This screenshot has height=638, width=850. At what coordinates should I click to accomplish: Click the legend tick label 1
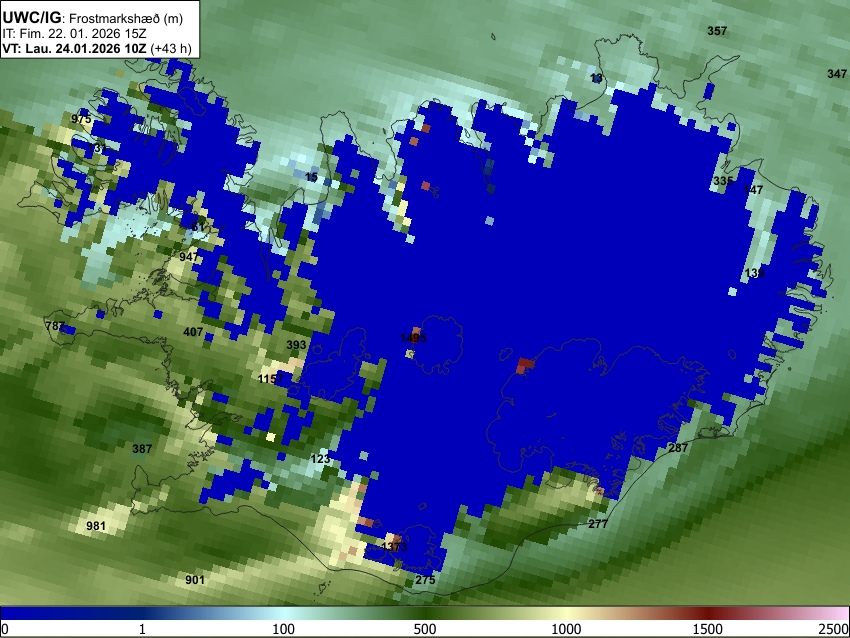pyautogui.click(x=142, y=629)
